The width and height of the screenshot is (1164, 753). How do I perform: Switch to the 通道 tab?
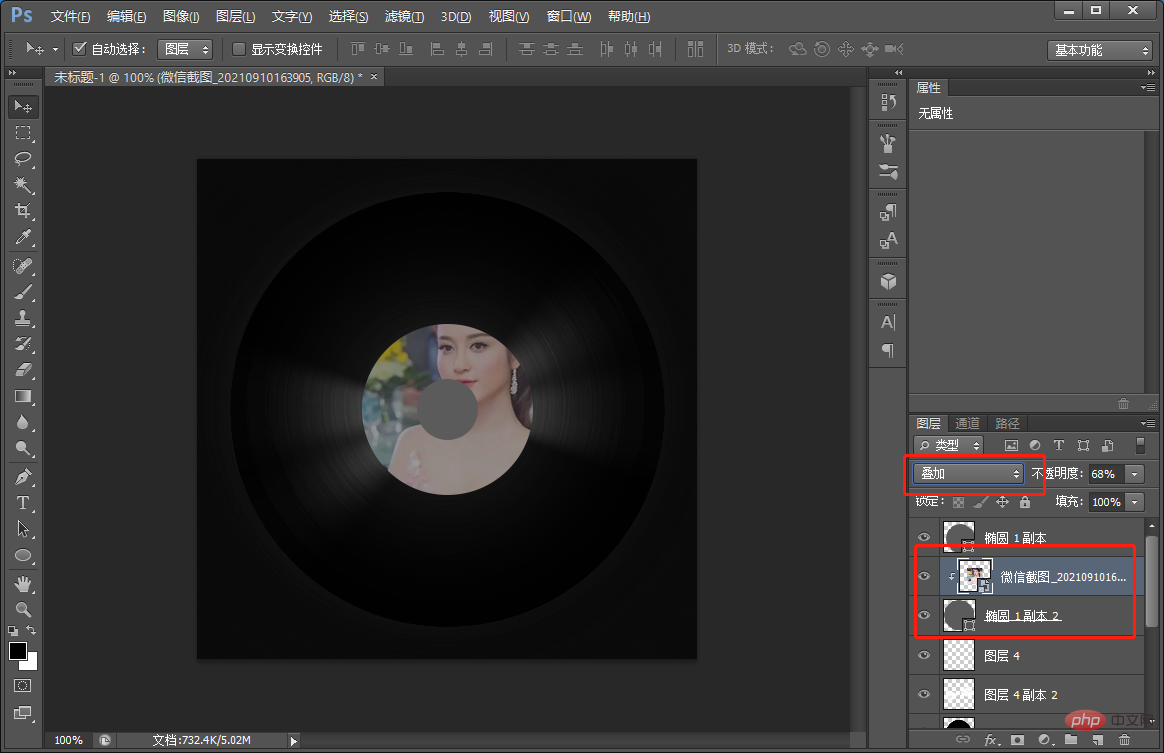967,423
